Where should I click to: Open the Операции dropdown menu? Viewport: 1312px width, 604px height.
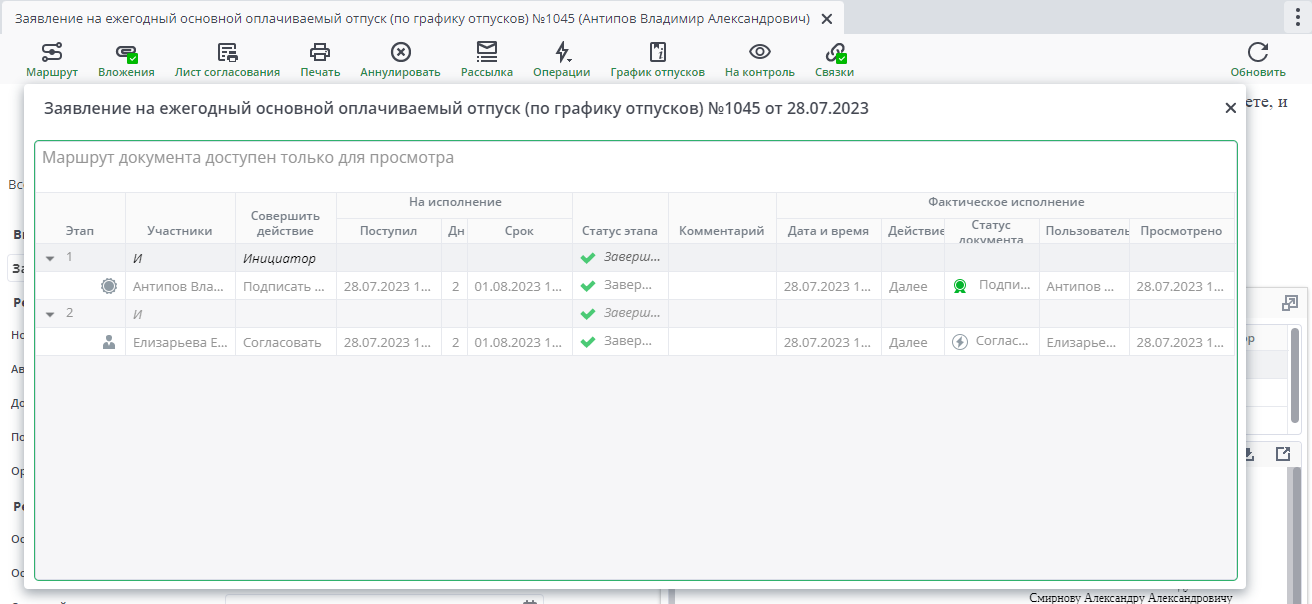coord(561,60)
